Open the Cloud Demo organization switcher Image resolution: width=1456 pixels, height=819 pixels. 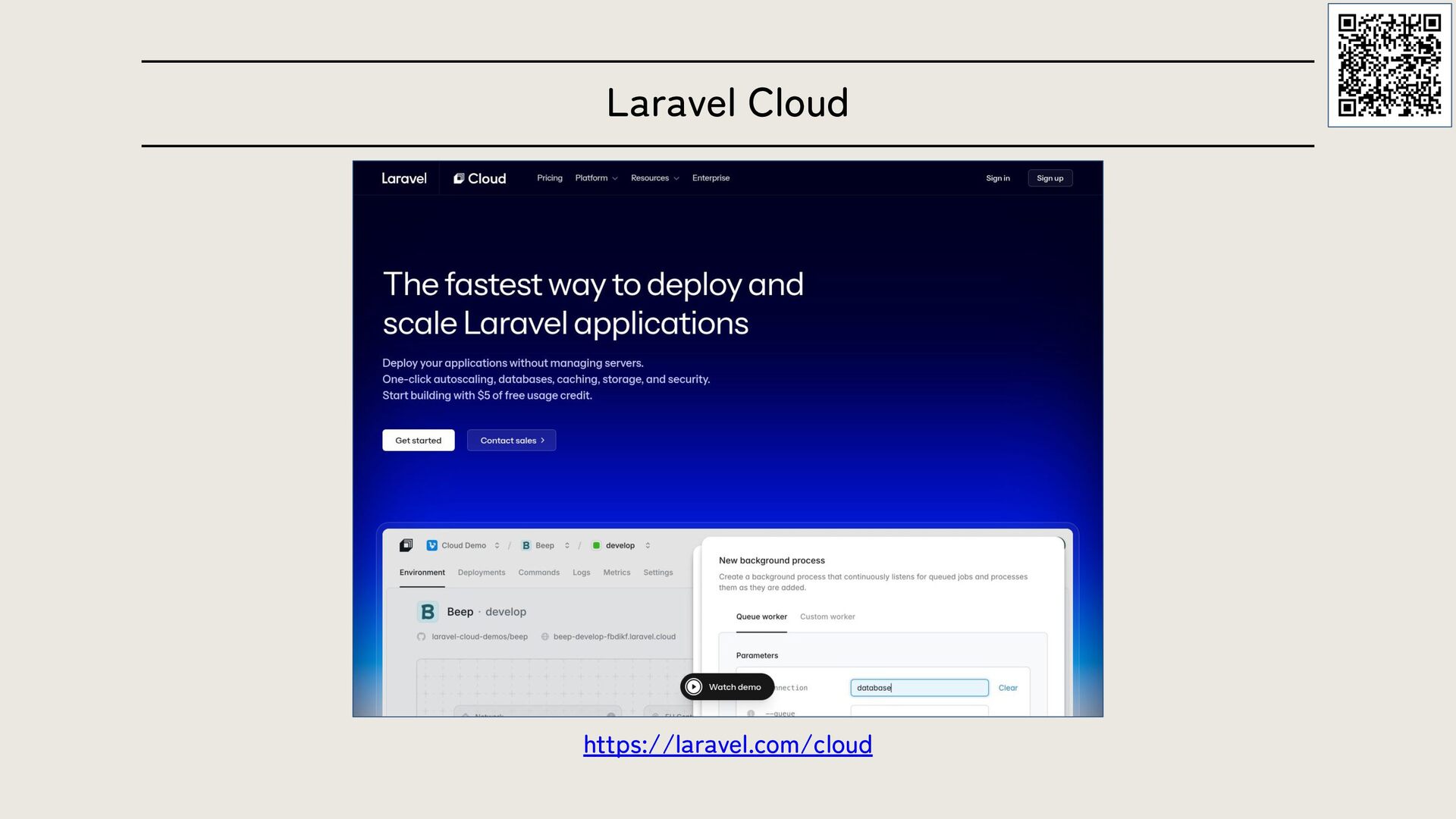click(497, 545)
